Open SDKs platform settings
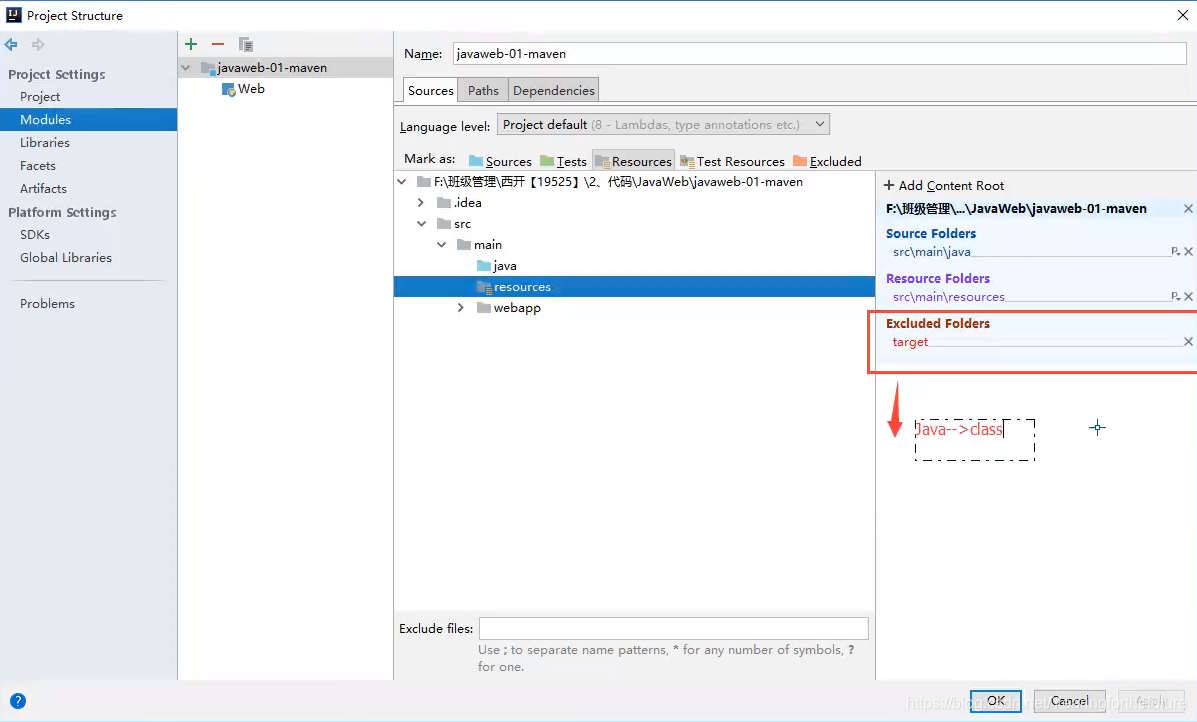Screen dimensions: 1197x722 [x=34, y=234]
